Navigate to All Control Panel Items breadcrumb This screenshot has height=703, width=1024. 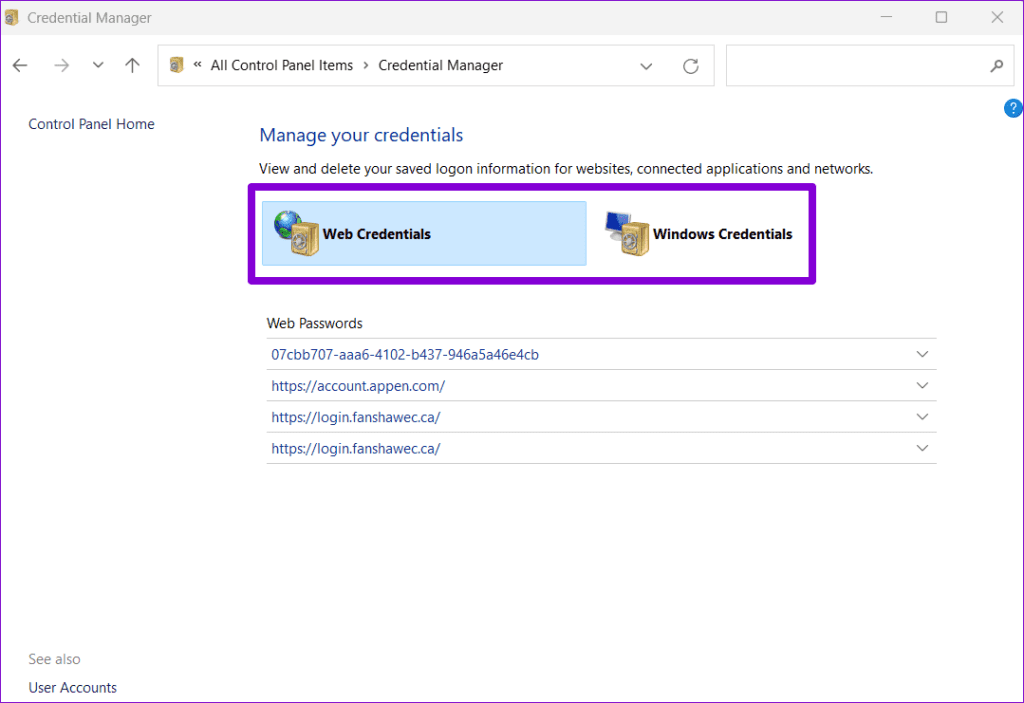click(x=281, y=64)
